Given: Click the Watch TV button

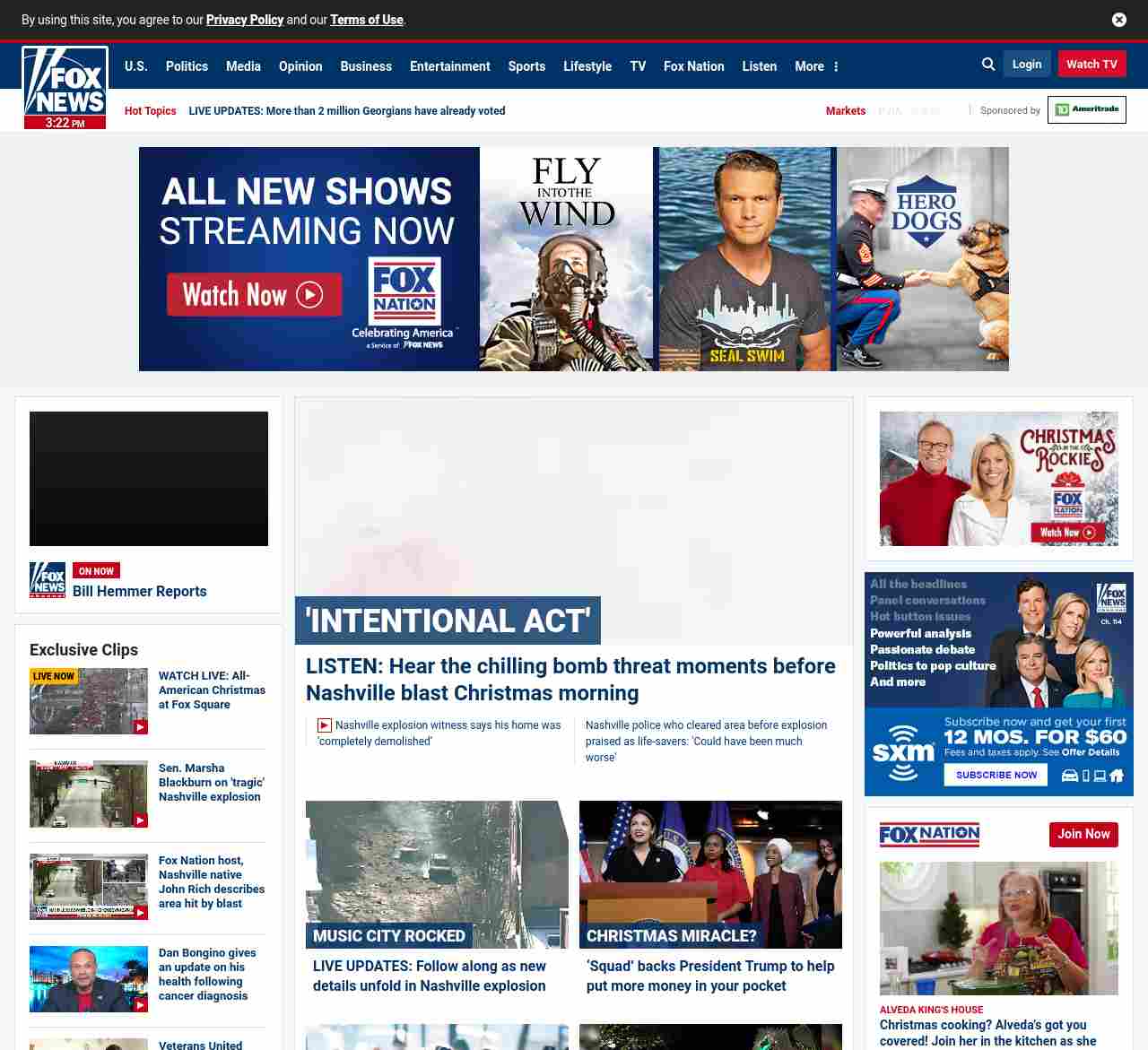Looking at the screenshot, I should click(x=1091, y=65).
